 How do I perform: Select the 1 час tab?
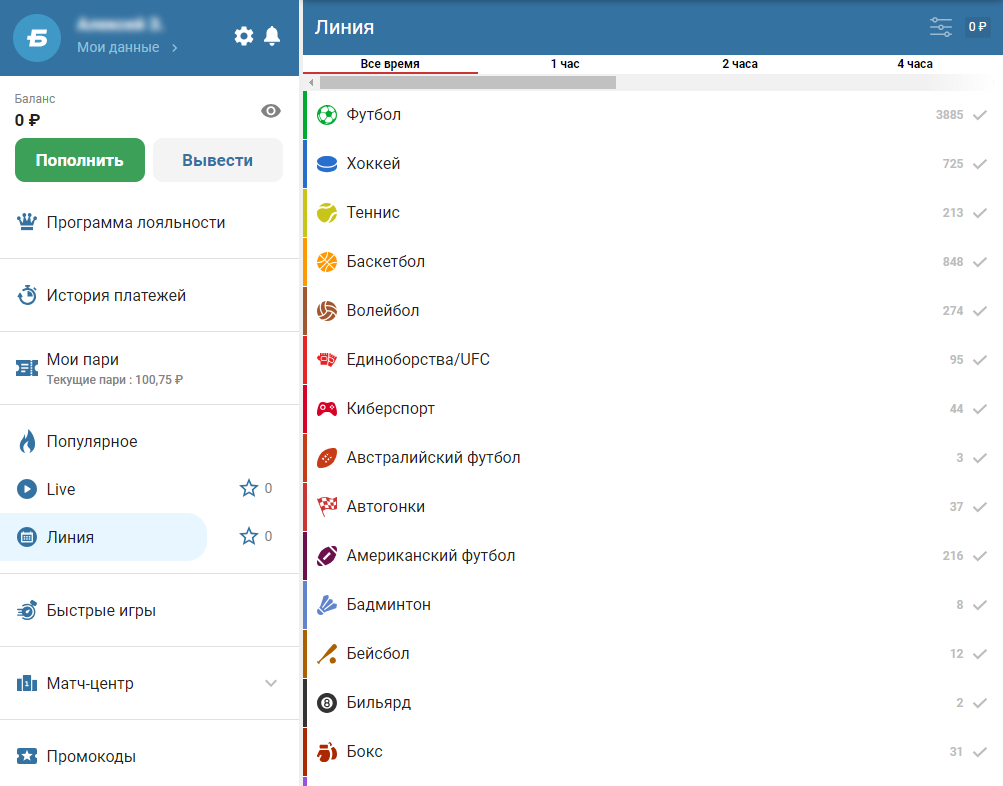[x=565, y=64]
